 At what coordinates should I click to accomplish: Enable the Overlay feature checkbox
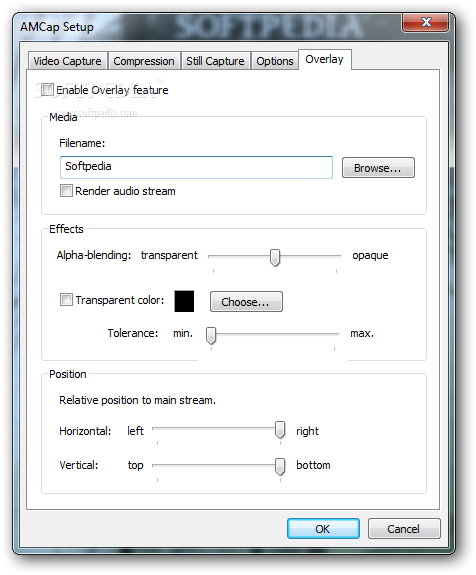pos(47,89)
